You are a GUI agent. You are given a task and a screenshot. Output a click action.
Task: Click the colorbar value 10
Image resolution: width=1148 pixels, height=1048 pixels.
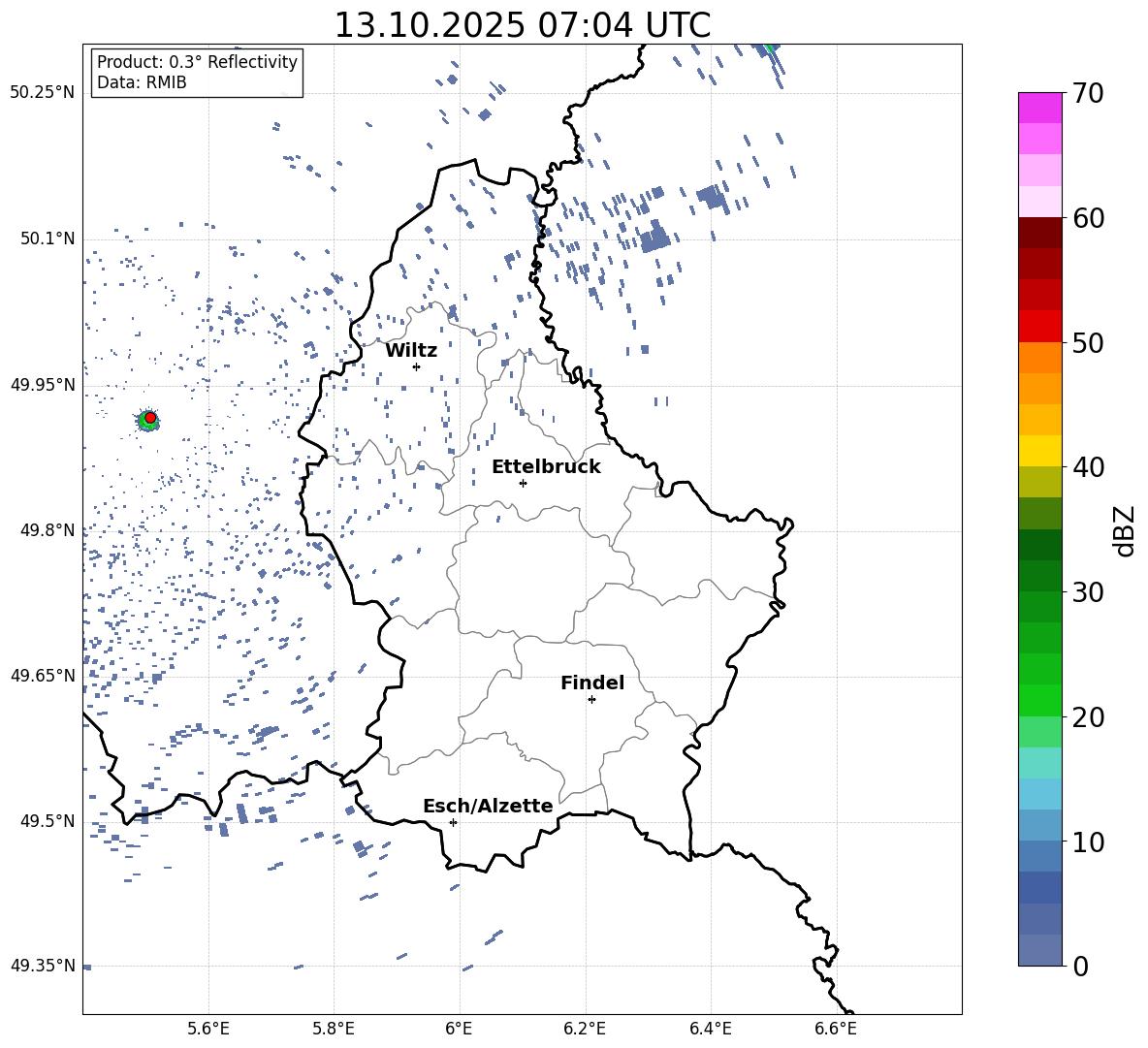coord(1088,842)
